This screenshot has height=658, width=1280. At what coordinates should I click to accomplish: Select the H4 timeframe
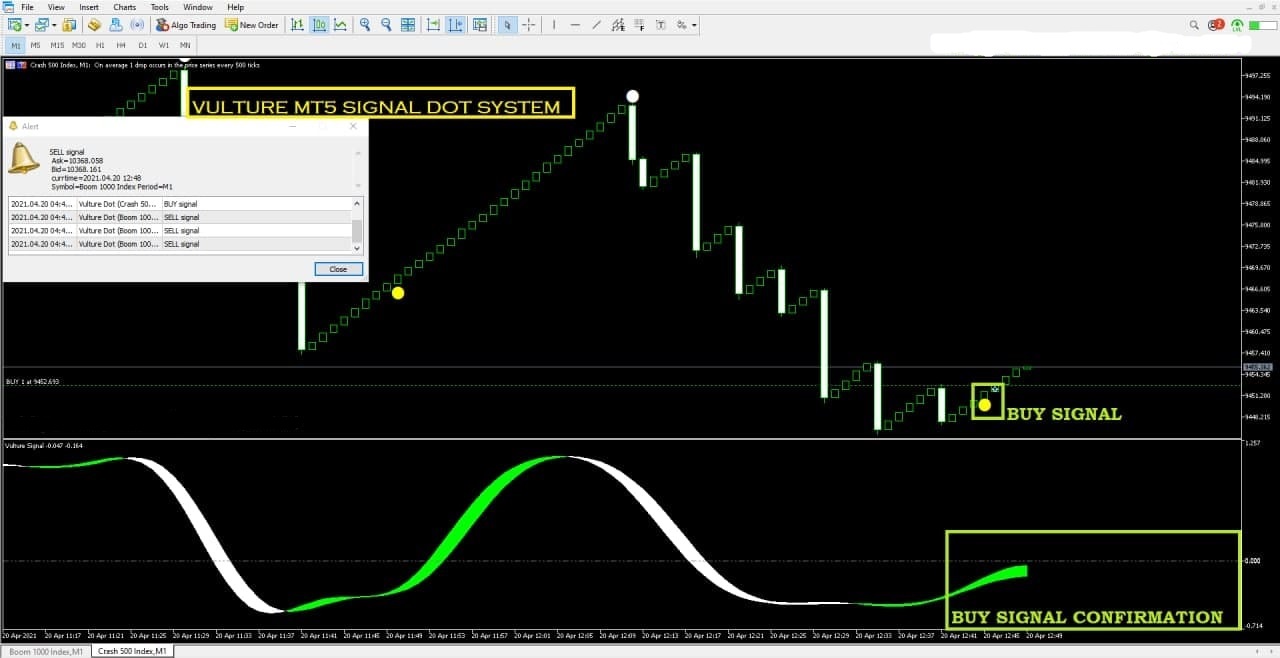(121, 45)
